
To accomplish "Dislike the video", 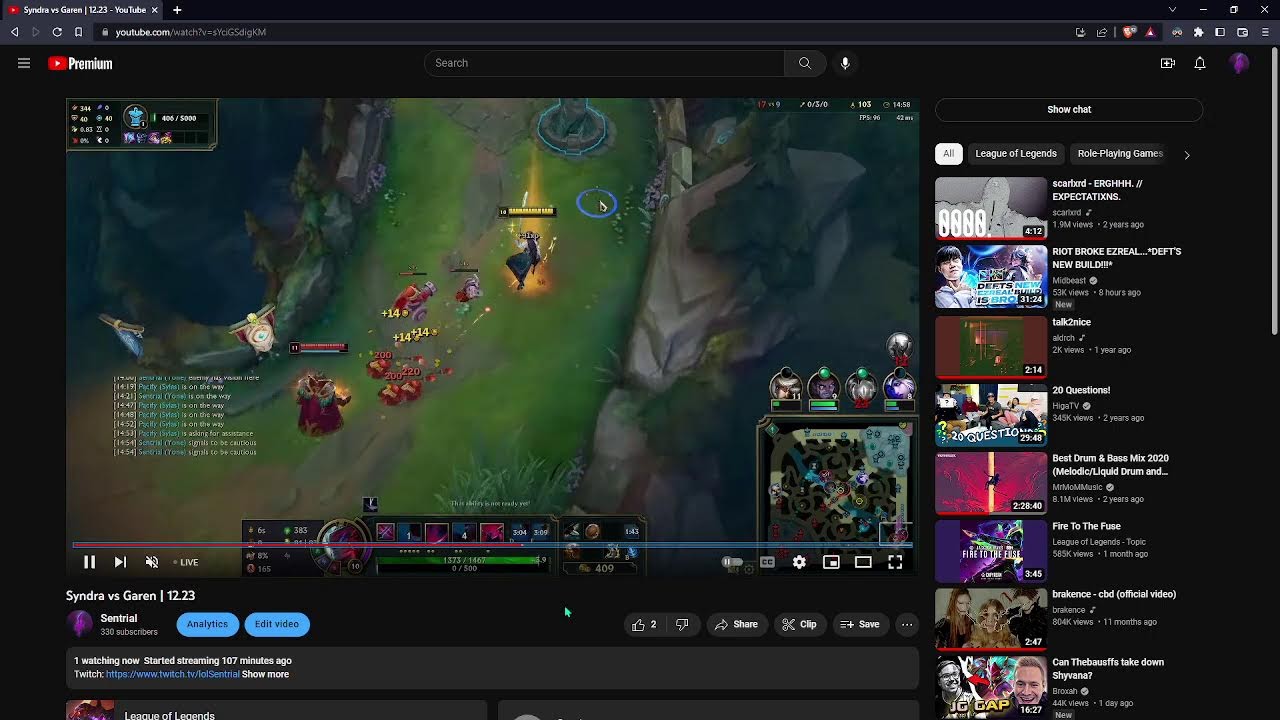I will click(x=682, y=624).
